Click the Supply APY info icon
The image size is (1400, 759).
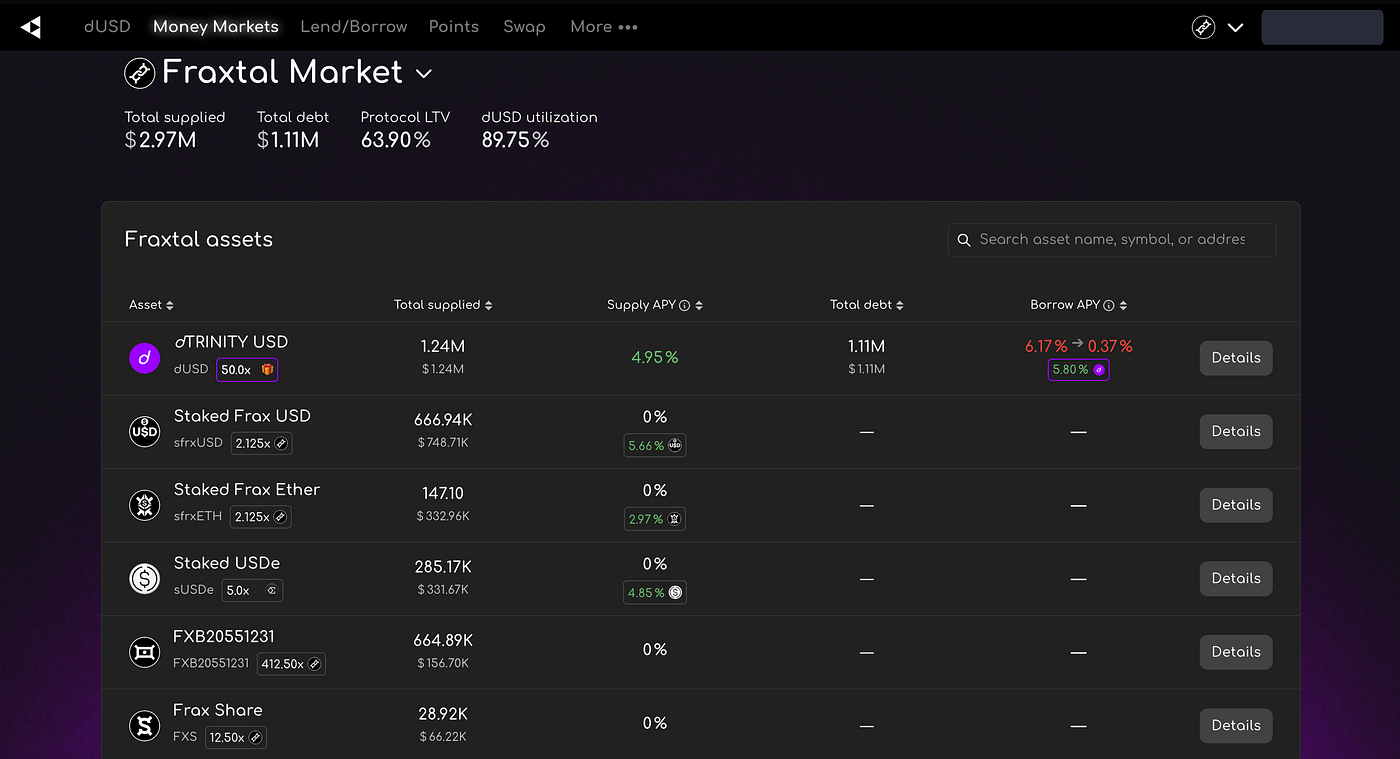pos(685,305)
